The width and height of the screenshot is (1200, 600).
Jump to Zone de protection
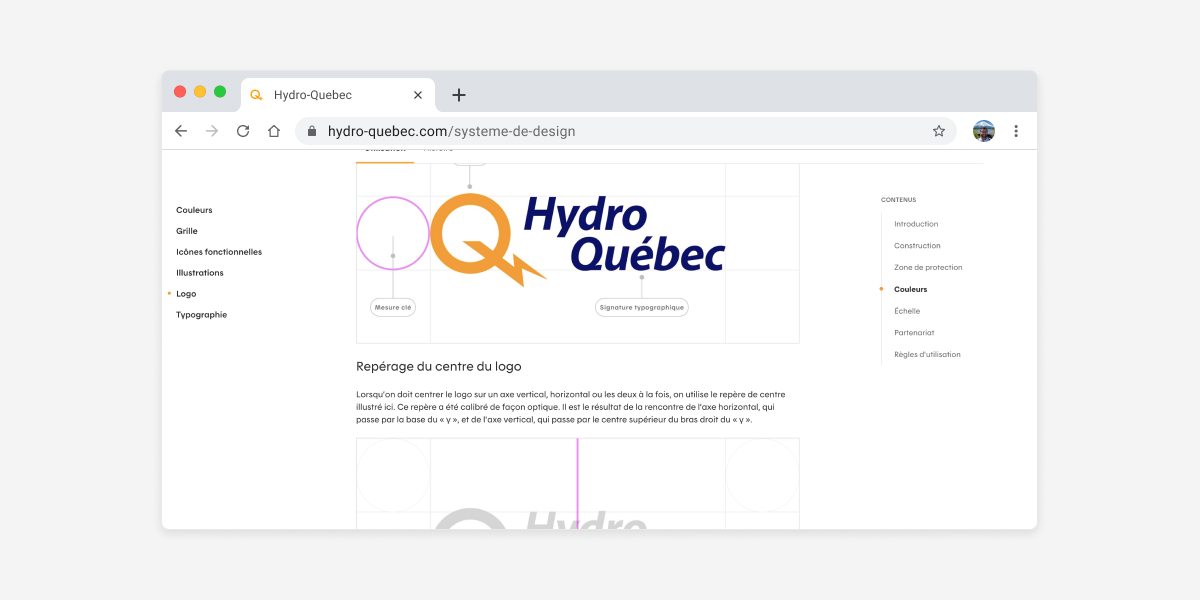pyautogui.click(x=928, y=268)
